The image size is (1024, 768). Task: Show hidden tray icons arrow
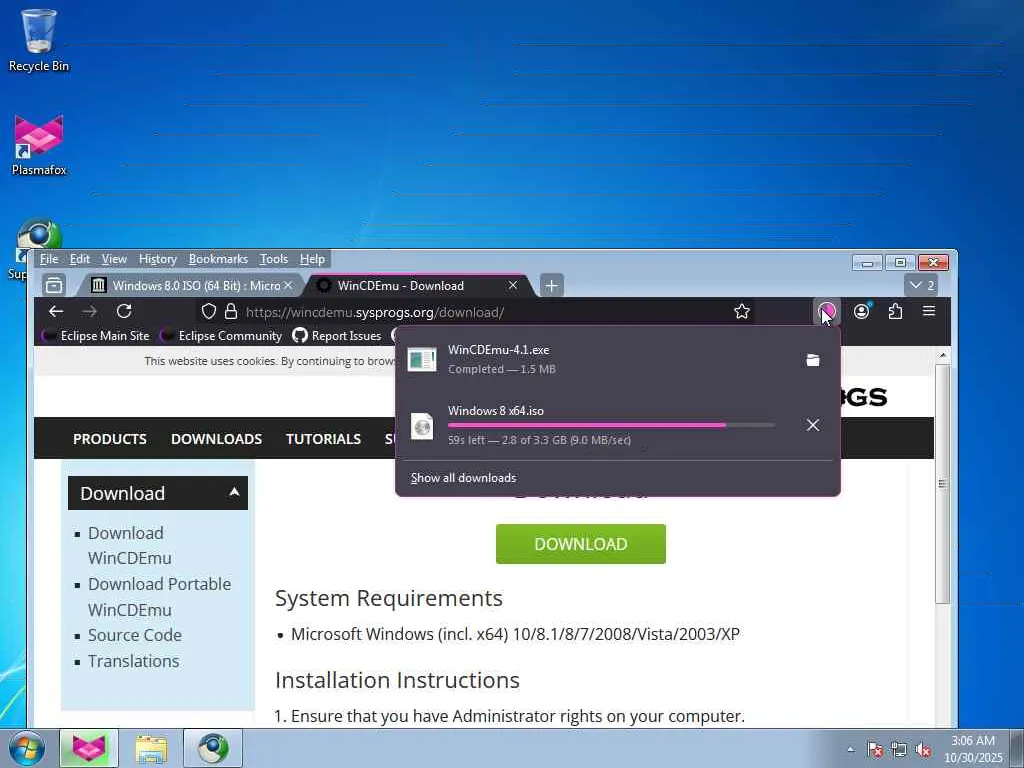point(850,749)
